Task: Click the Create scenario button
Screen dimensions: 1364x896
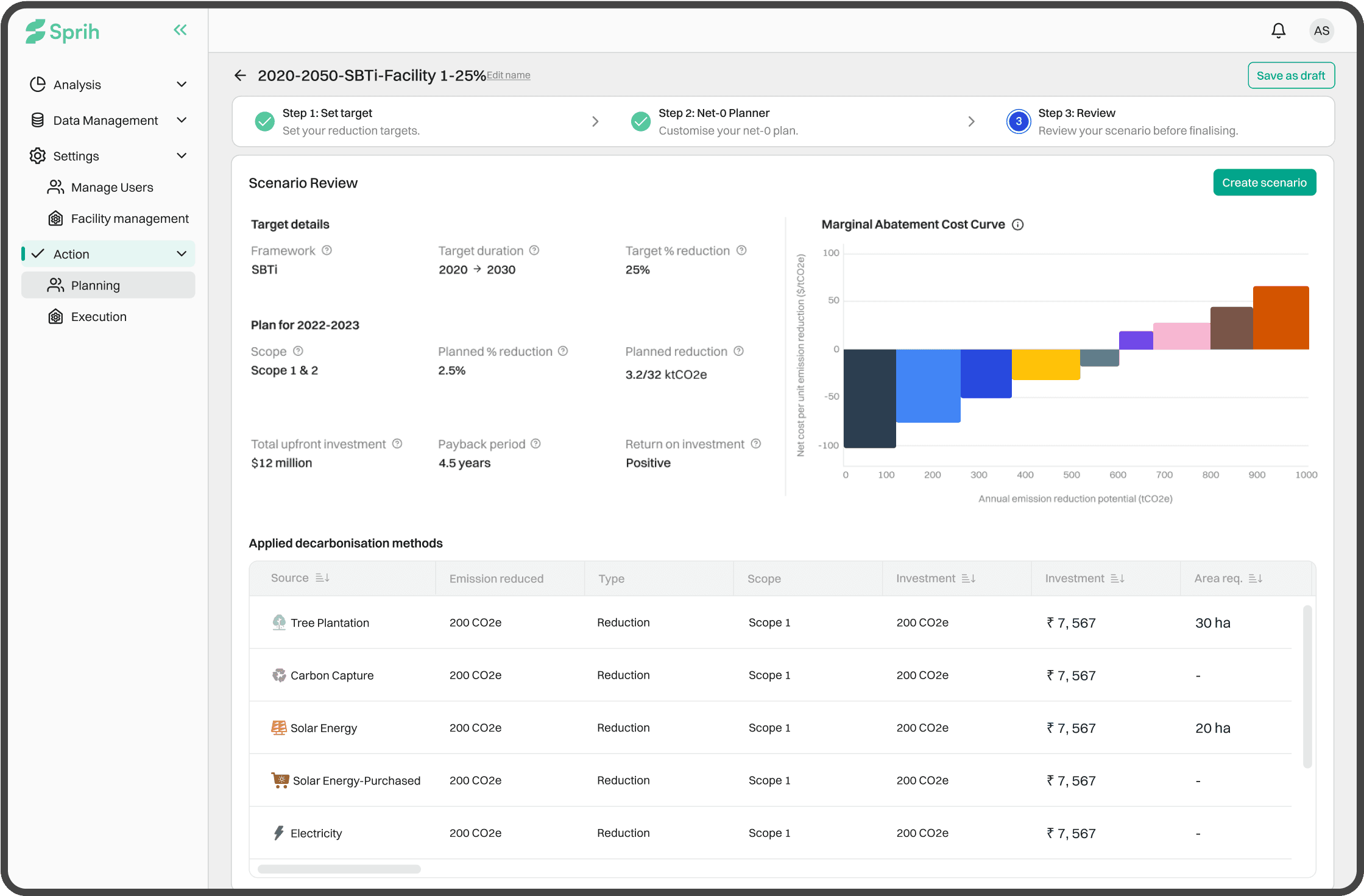Action: pyautogui.click(x=1264, y=182)
